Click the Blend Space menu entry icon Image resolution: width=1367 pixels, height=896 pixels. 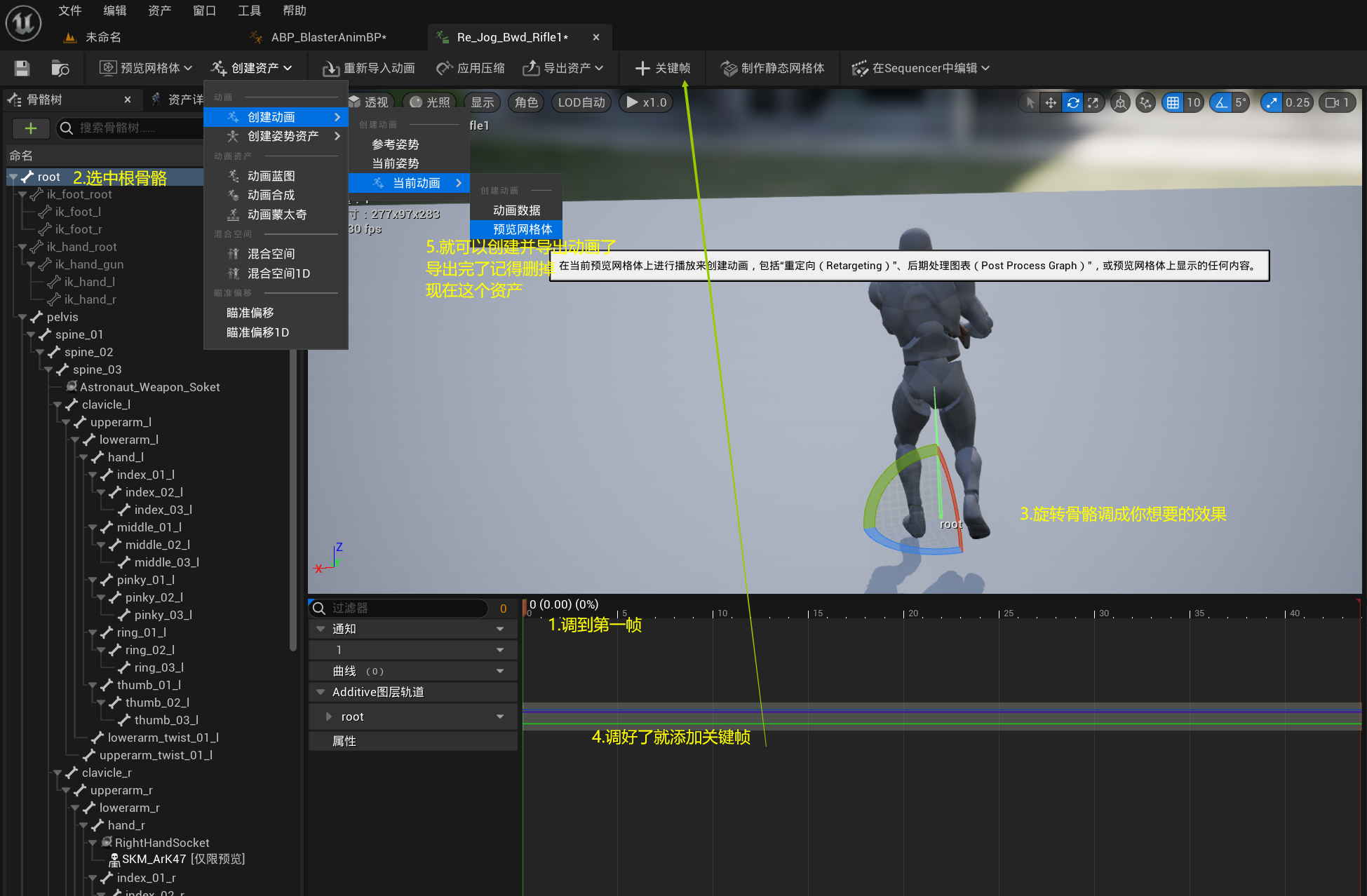click(x=234, y=253)
